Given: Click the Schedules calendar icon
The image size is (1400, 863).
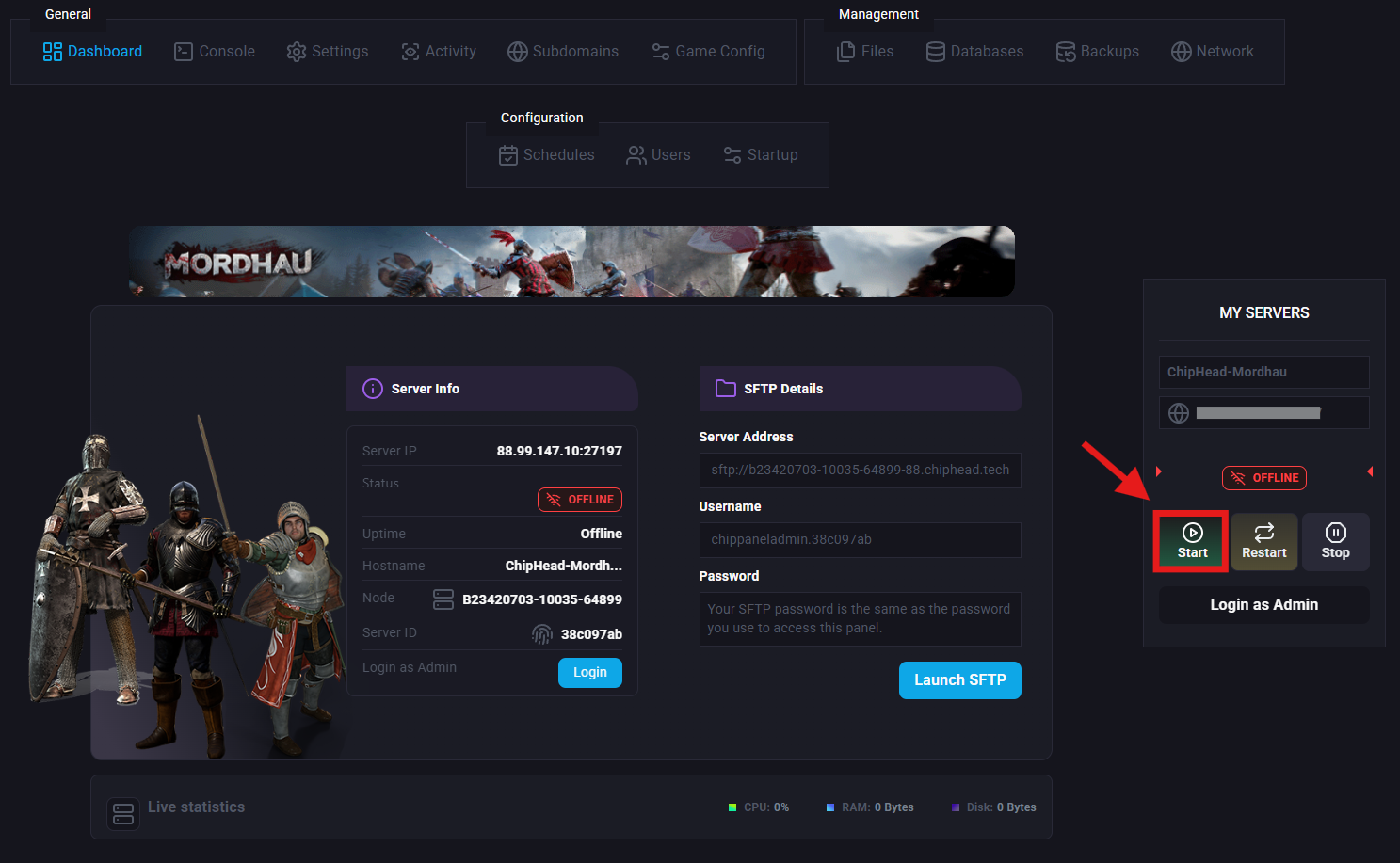Looking at the screenshot, I should (508, 155).
